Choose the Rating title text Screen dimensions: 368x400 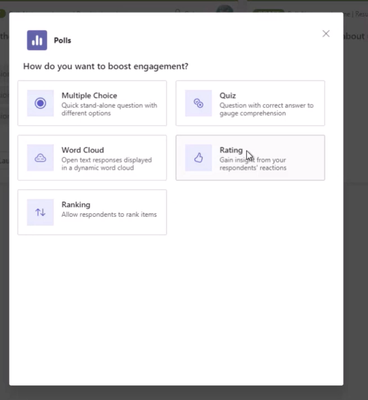231,150
